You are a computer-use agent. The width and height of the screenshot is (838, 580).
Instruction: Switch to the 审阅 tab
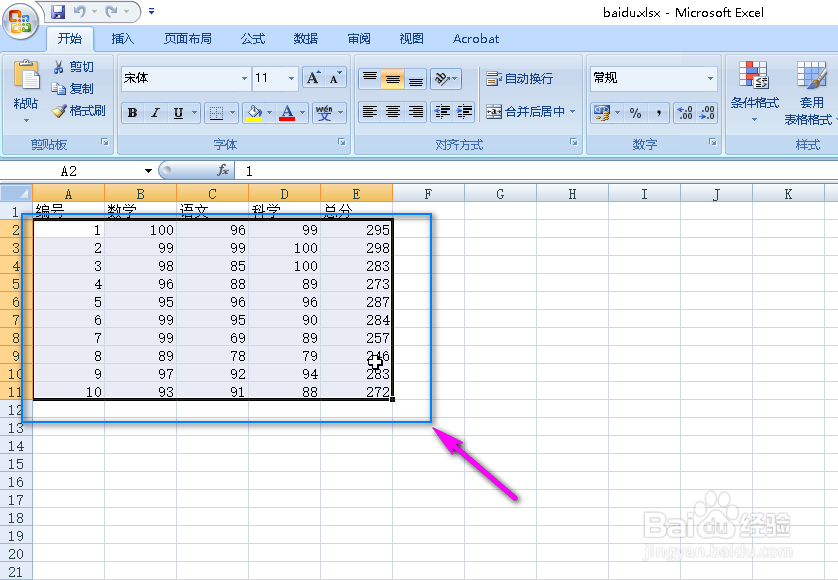click(x=359, y=39)
